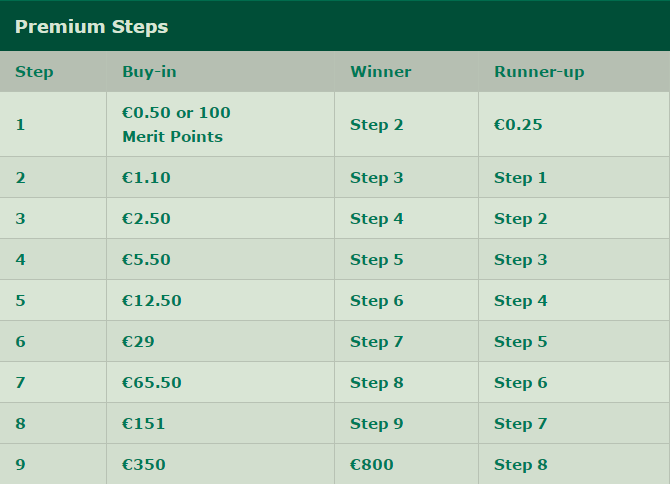This screenshot has height=484, width=670.
Task: Click the €1.10 buy-in cell
Action: (x=146, y=178)
